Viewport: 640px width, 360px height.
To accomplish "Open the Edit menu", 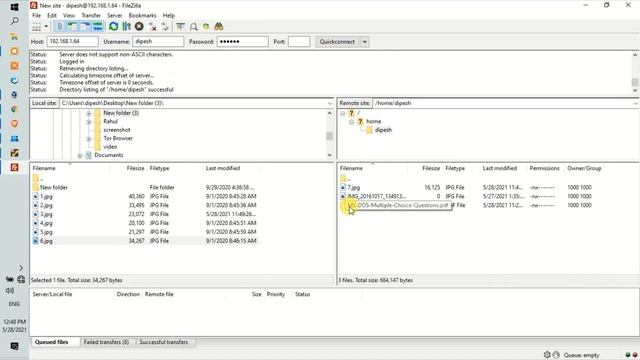I will [52, 16].
